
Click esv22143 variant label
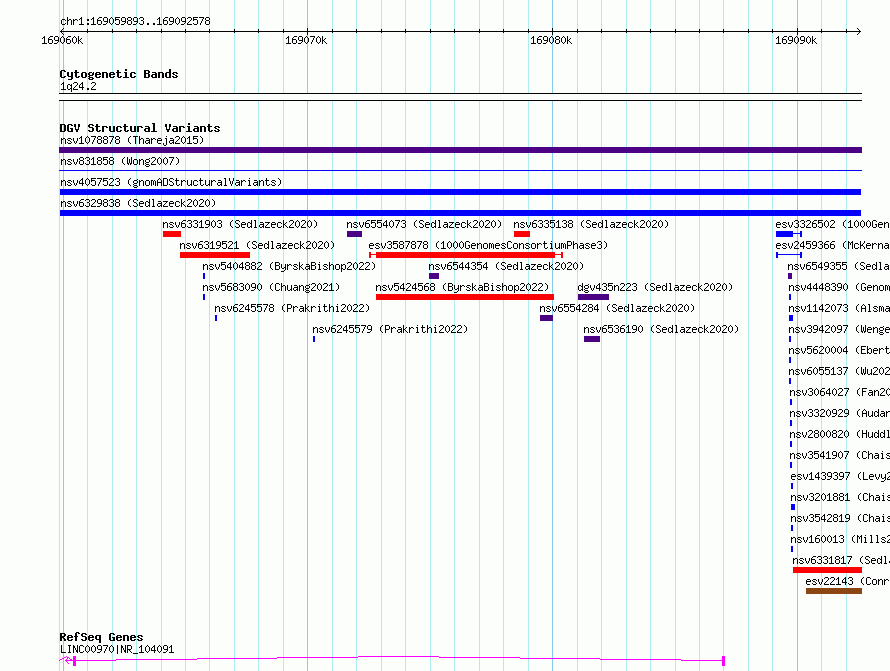coord(847,581)
